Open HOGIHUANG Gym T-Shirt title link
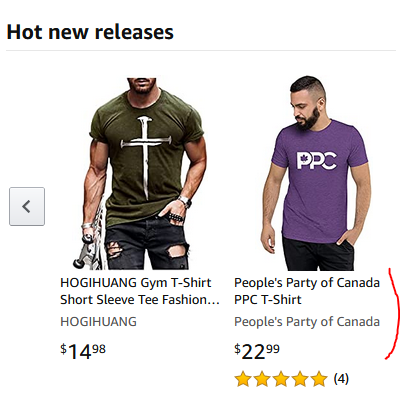 pyautogui.click(x=140, y=291)
